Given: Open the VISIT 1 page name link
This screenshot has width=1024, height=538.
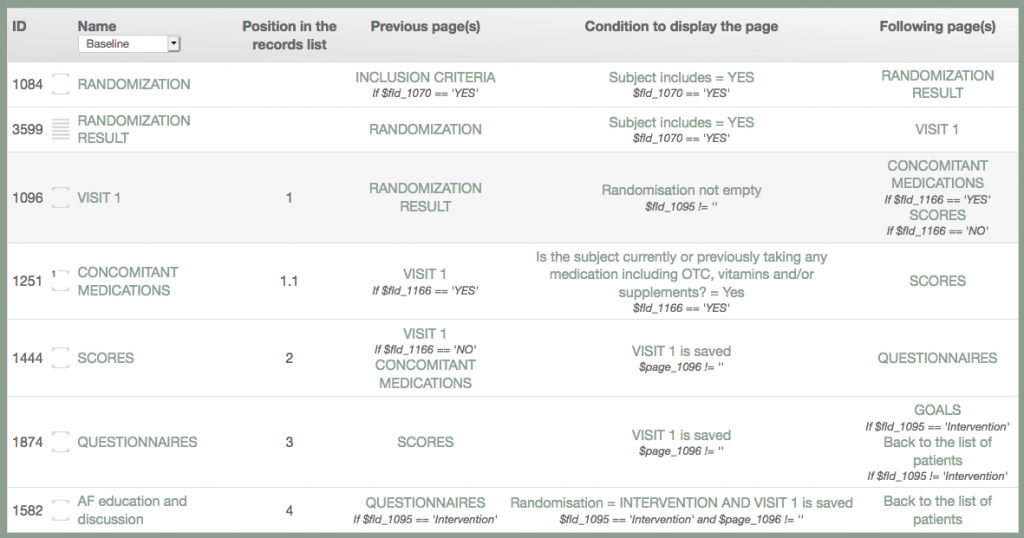Looking at the screenshot, I should (x=99, y=197).
